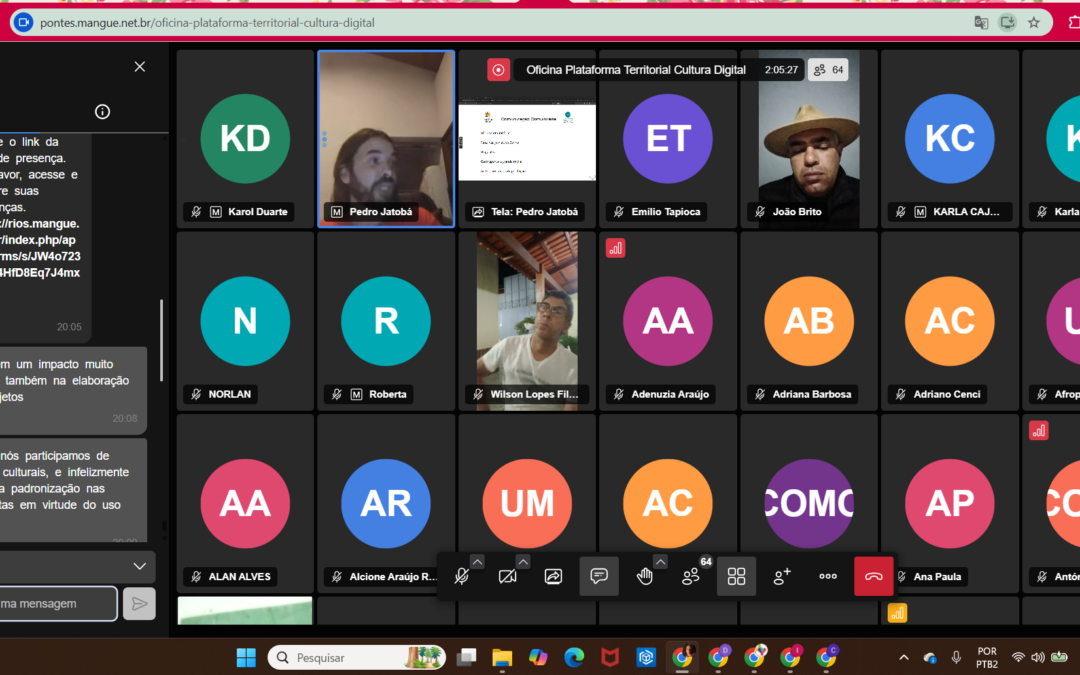Viewport: 1080px width, 675px height.
Task: Open Copilot from the taskbar
Action: pyautogui.click(x=538, y=658)
